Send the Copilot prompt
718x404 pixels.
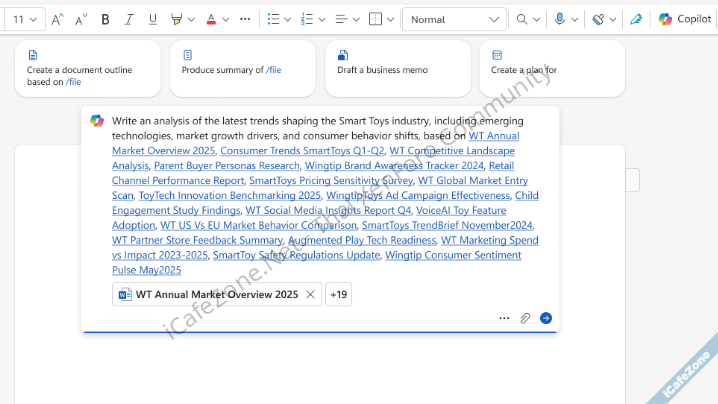pyautogui.click(x=546, y=318)
